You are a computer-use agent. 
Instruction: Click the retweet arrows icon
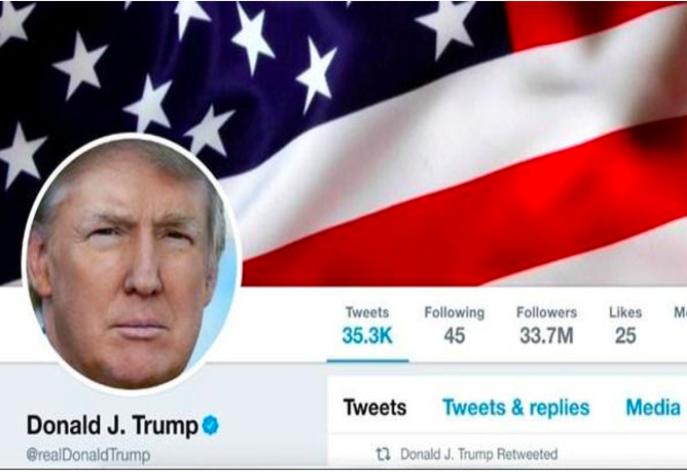pos(383,454)
